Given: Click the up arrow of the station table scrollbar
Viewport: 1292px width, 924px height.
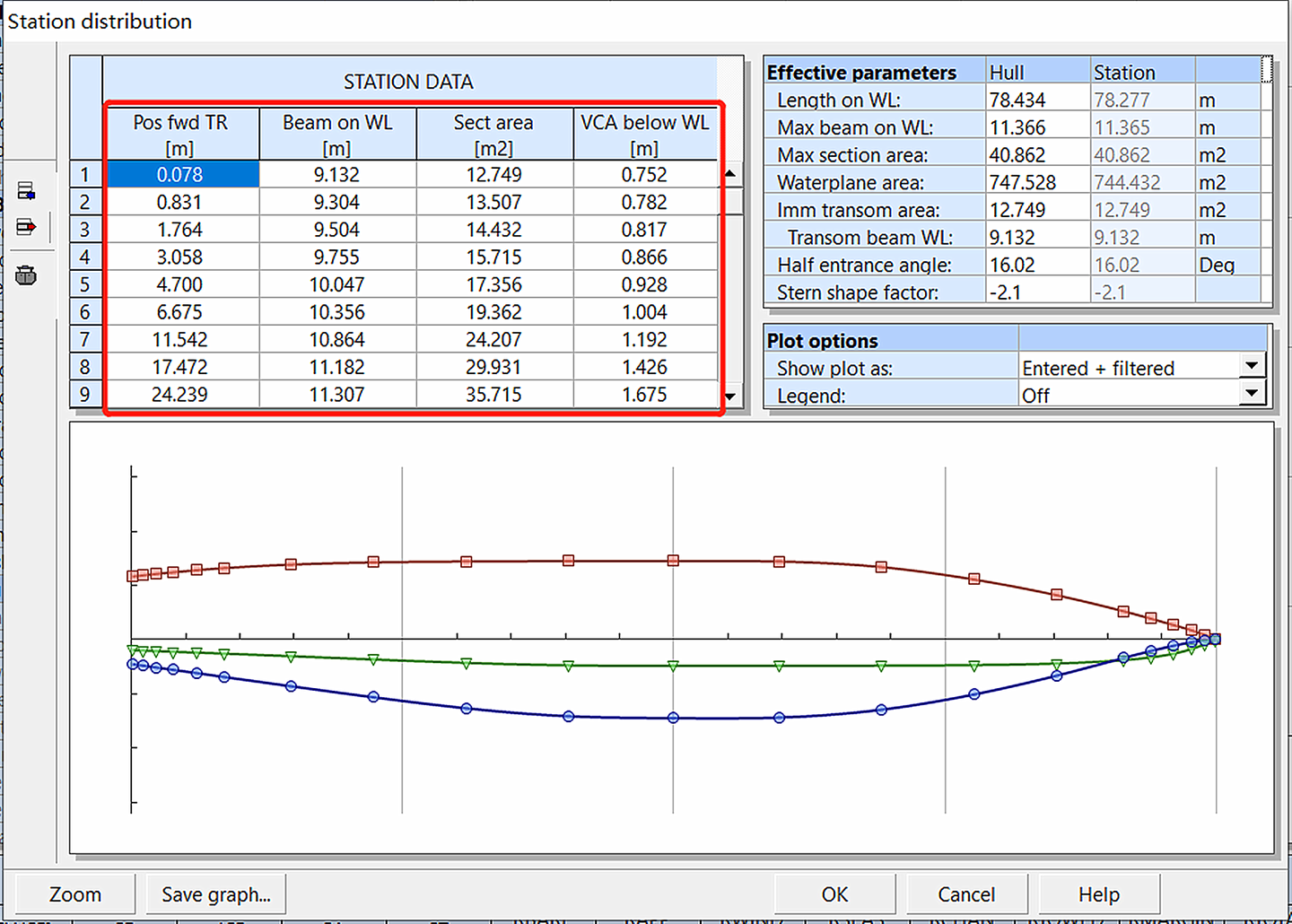Looking at the screenshot, I should (729, 173).
